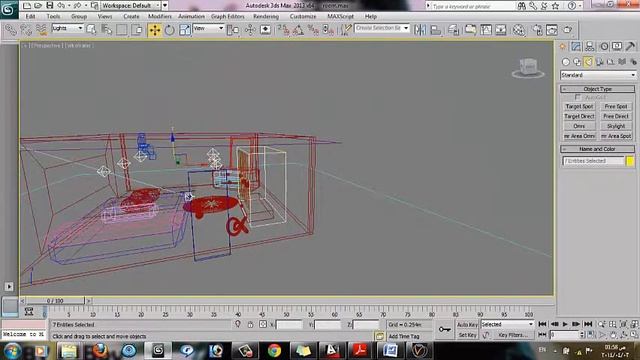
Task: Collapse the Object Type rollout
Action: tap(598, 89)
